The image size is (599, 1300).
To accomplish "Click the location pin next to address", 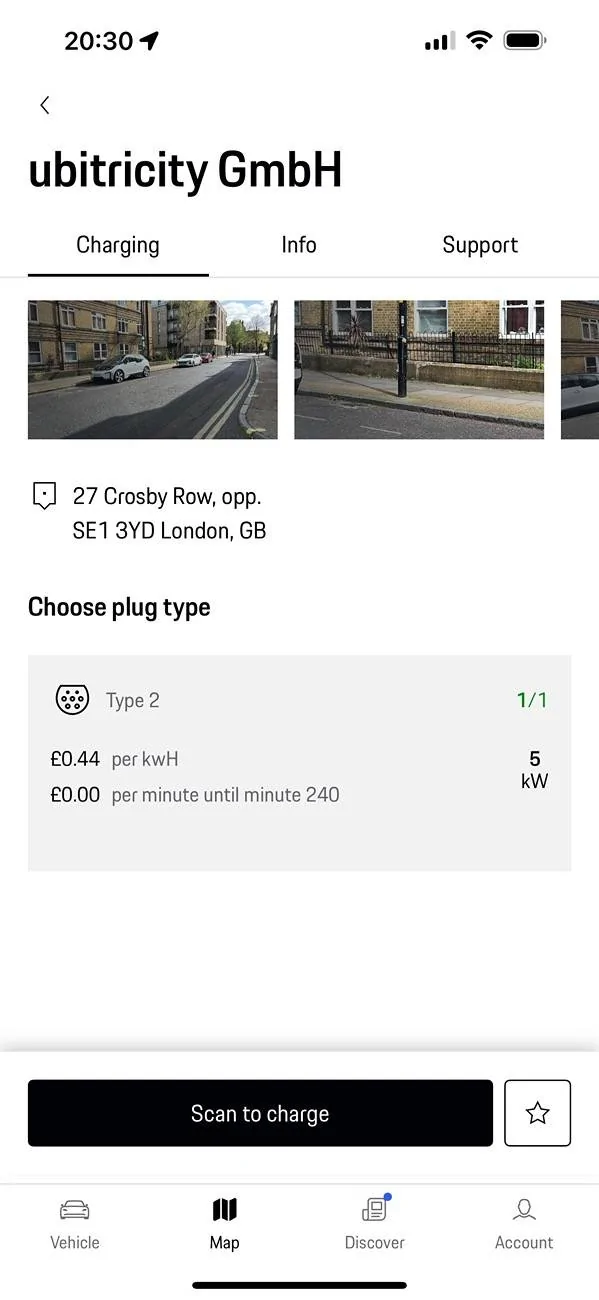I will tap(43, 495).
